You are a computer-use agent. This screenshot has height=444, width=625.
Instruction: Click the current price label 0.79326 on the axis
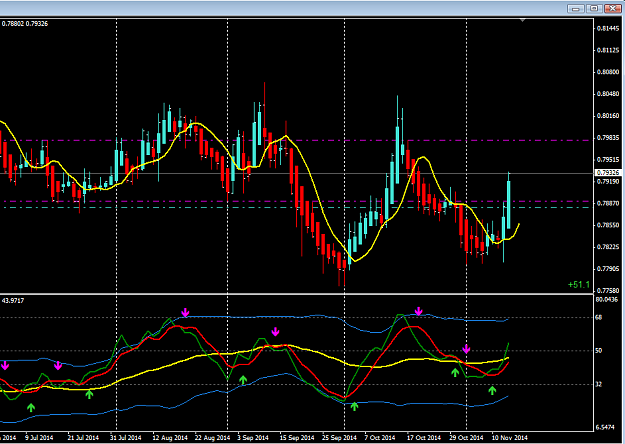point(608,173)
